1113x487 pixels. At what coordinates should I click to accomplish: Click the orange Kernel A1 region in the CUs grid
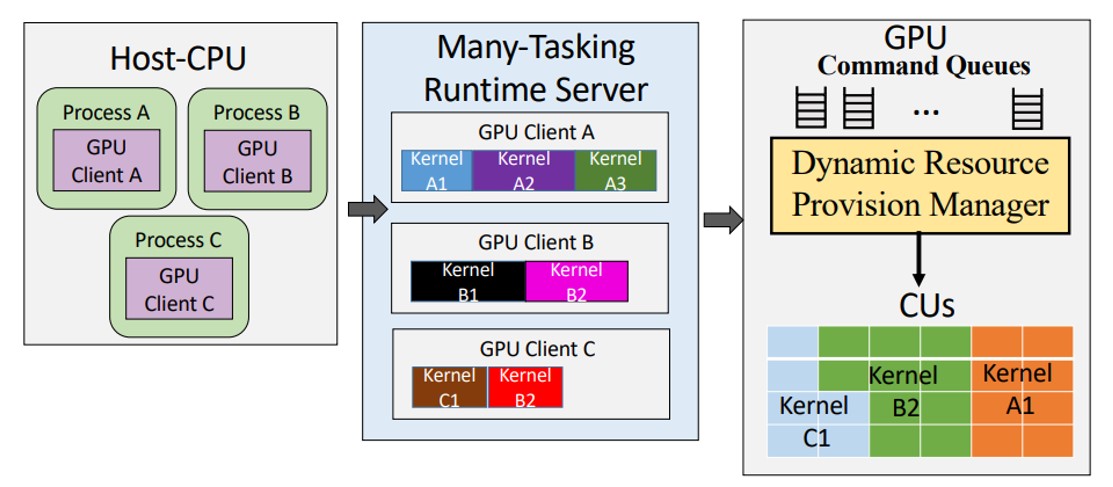tap(1020, 392)
